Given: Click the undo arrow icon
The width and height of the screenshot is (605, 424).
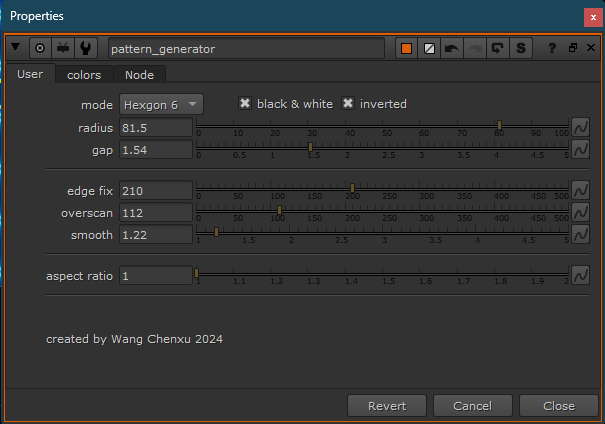Looking at the screenshot, I should point(451,48).
